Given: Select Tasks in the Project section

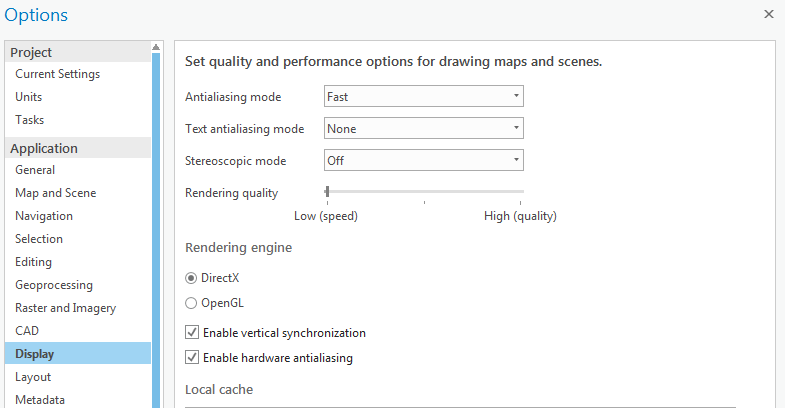Looking at the screenshot, I should pyautogui.click(x=30, y=120).
